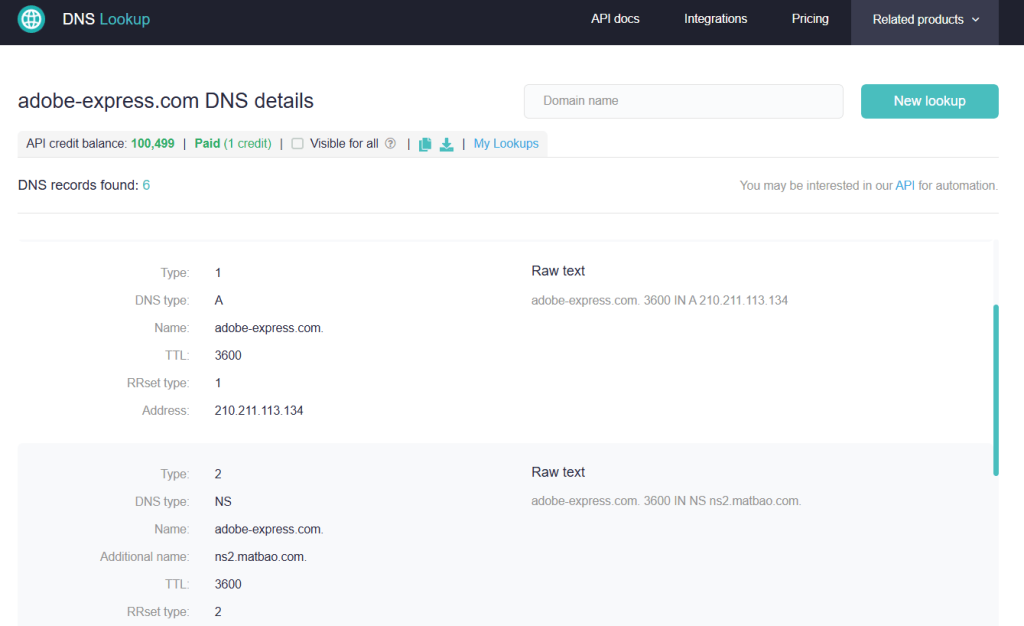Focus the Domain name input field
1024x626 pixels.
[x=683, y=101]
